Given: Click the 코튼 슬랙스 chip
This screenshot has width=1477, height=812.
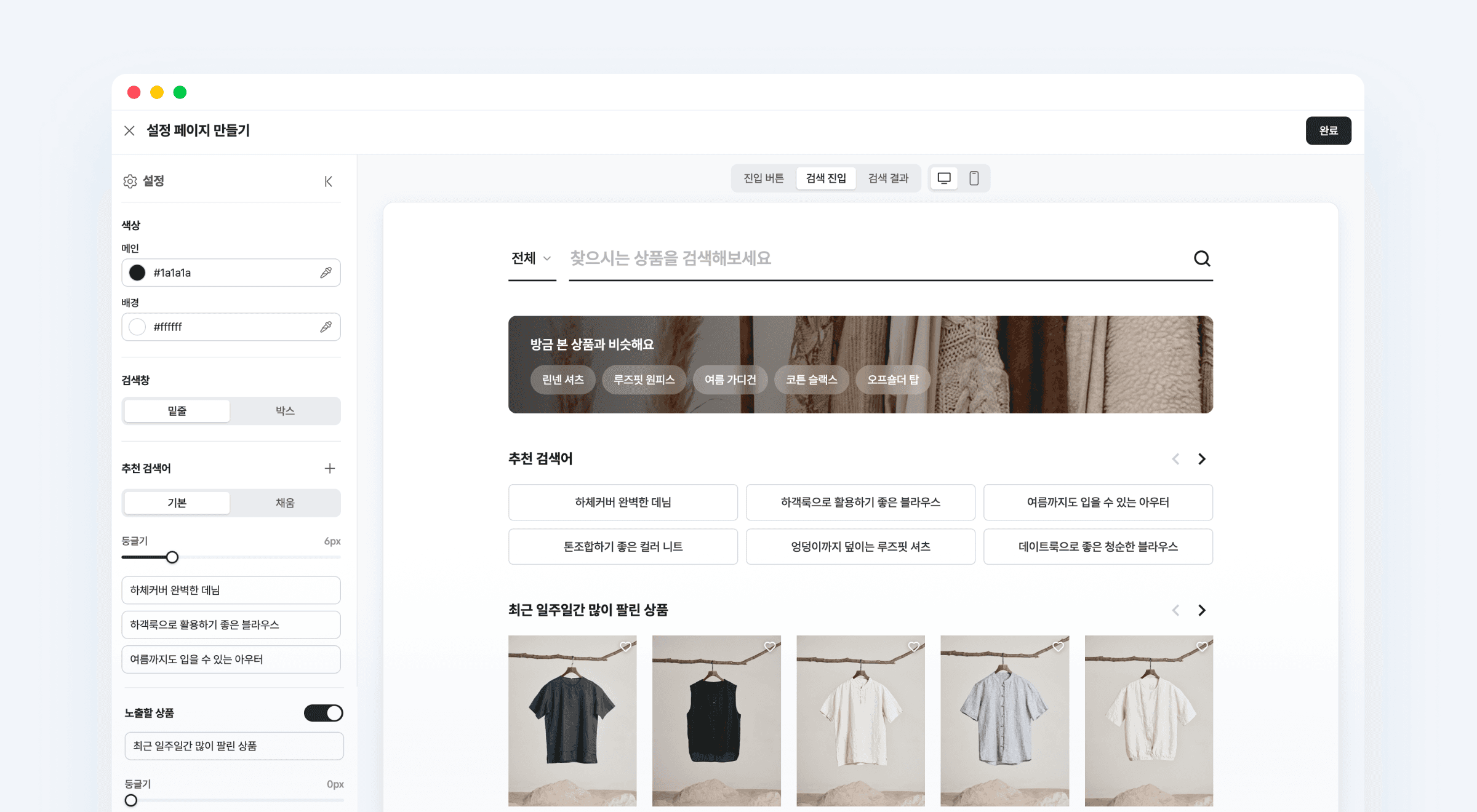Looking at the screenshot, I should click(x=811, y=380).
